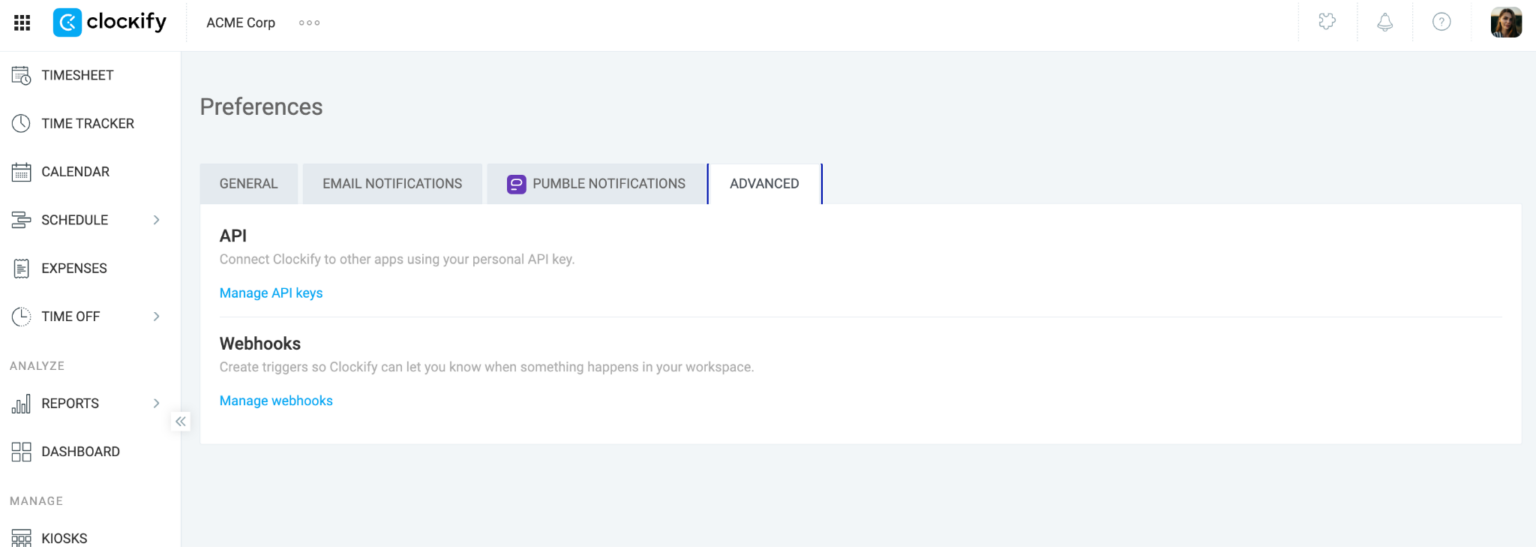The width and height of the screenshot is (1536, 547).
Task: Click the Manage API keys link
Action: pyautogui.click(x=271, y=293)
